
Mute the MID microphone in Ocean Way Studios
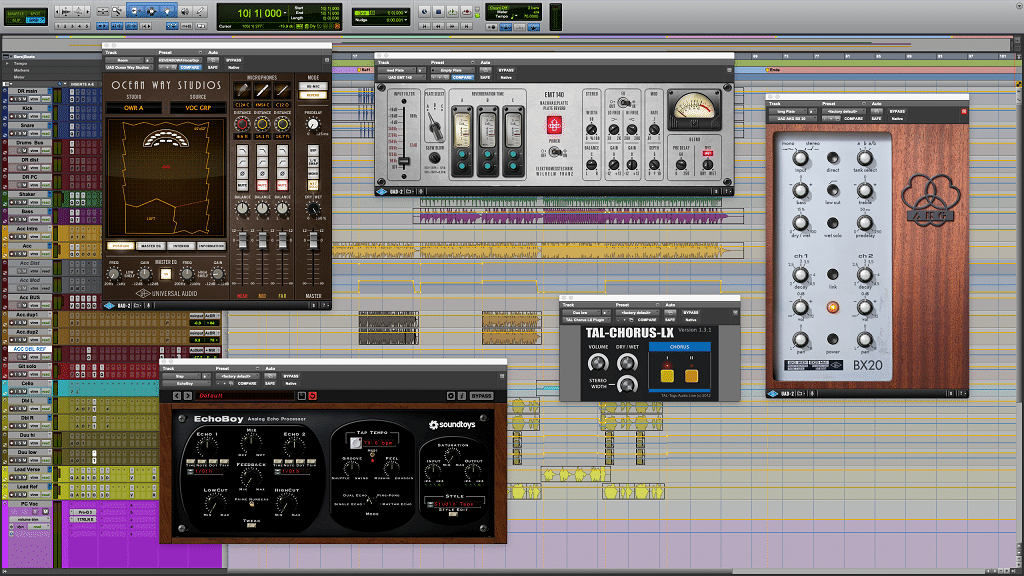pyautogui.click(x=262, y=185)
